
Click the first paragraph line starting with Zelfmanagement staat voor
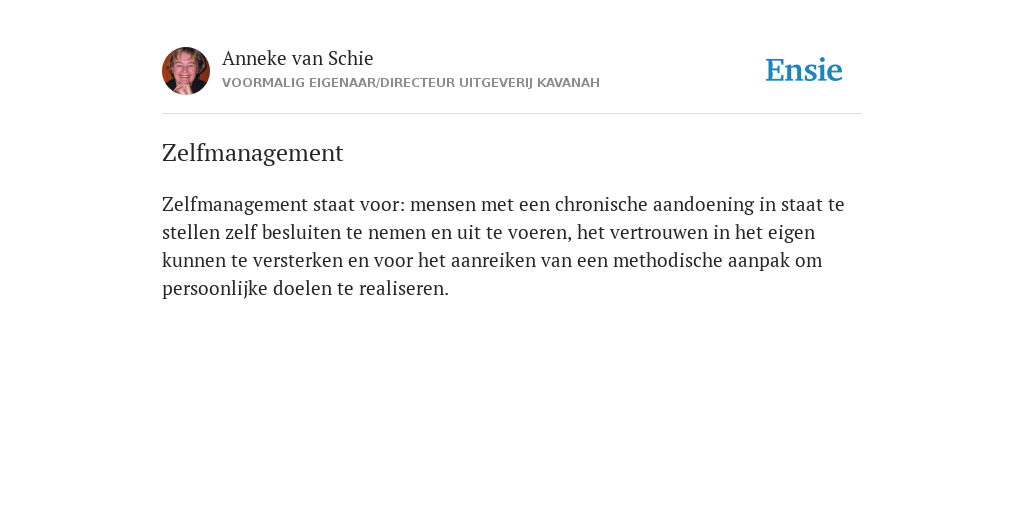pyautogui.click(x=504, y=204)
